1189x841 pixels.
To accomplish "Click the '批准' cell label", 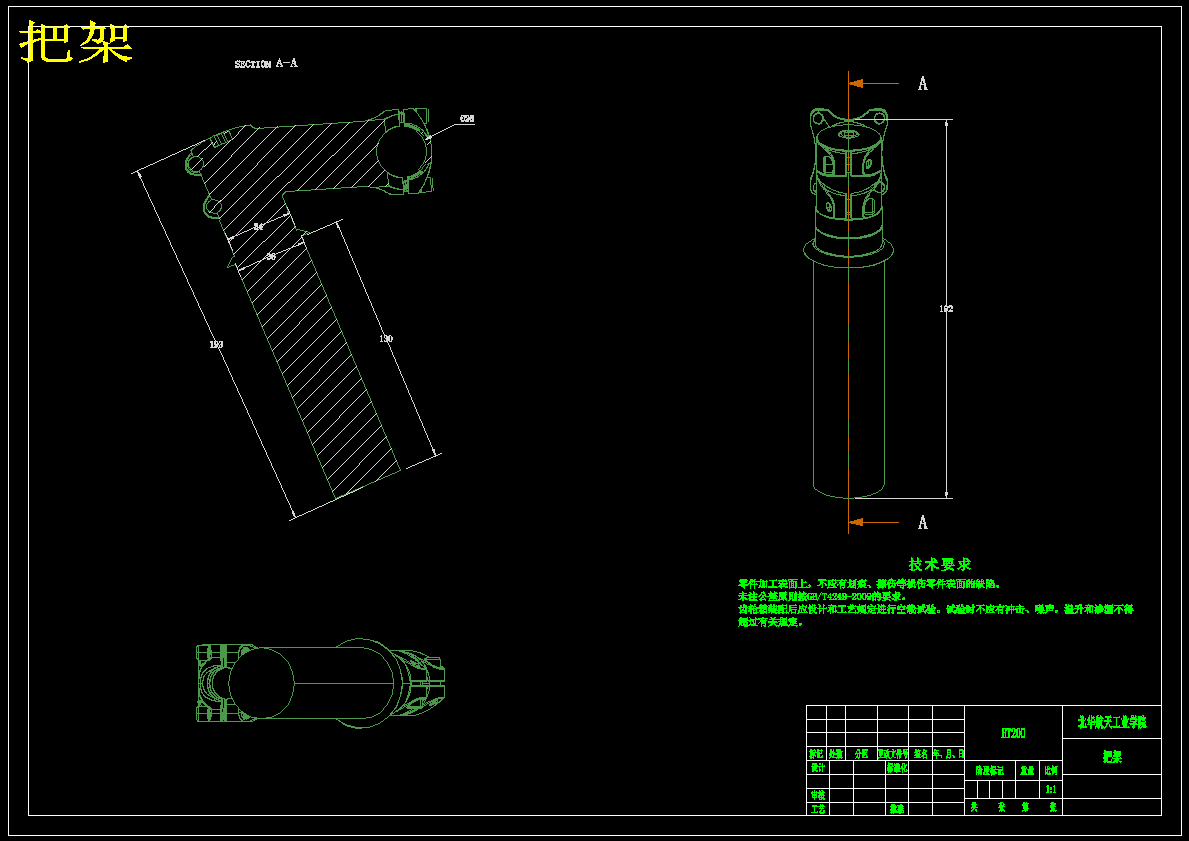I will click(x=897, y=809).
